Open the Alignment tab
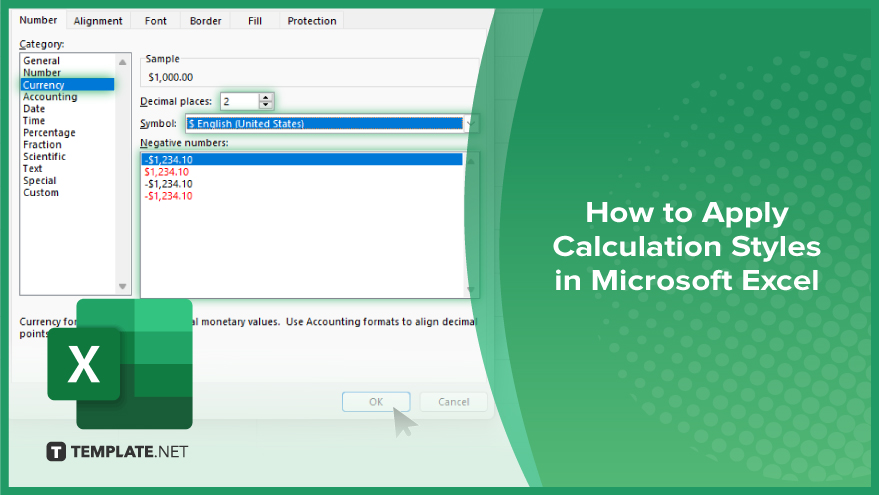Viewport: 879px width, 495px height. click(x=98, y=21)
